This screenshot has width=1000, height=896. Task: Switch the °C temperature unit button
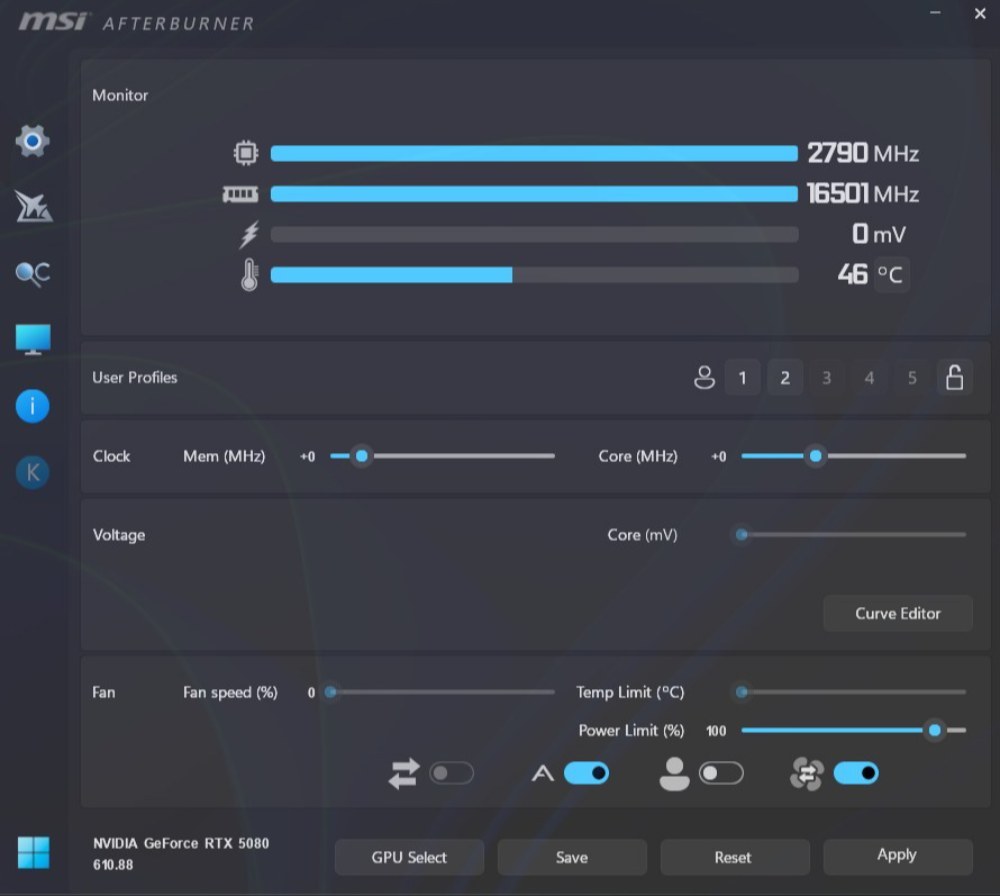891,275
